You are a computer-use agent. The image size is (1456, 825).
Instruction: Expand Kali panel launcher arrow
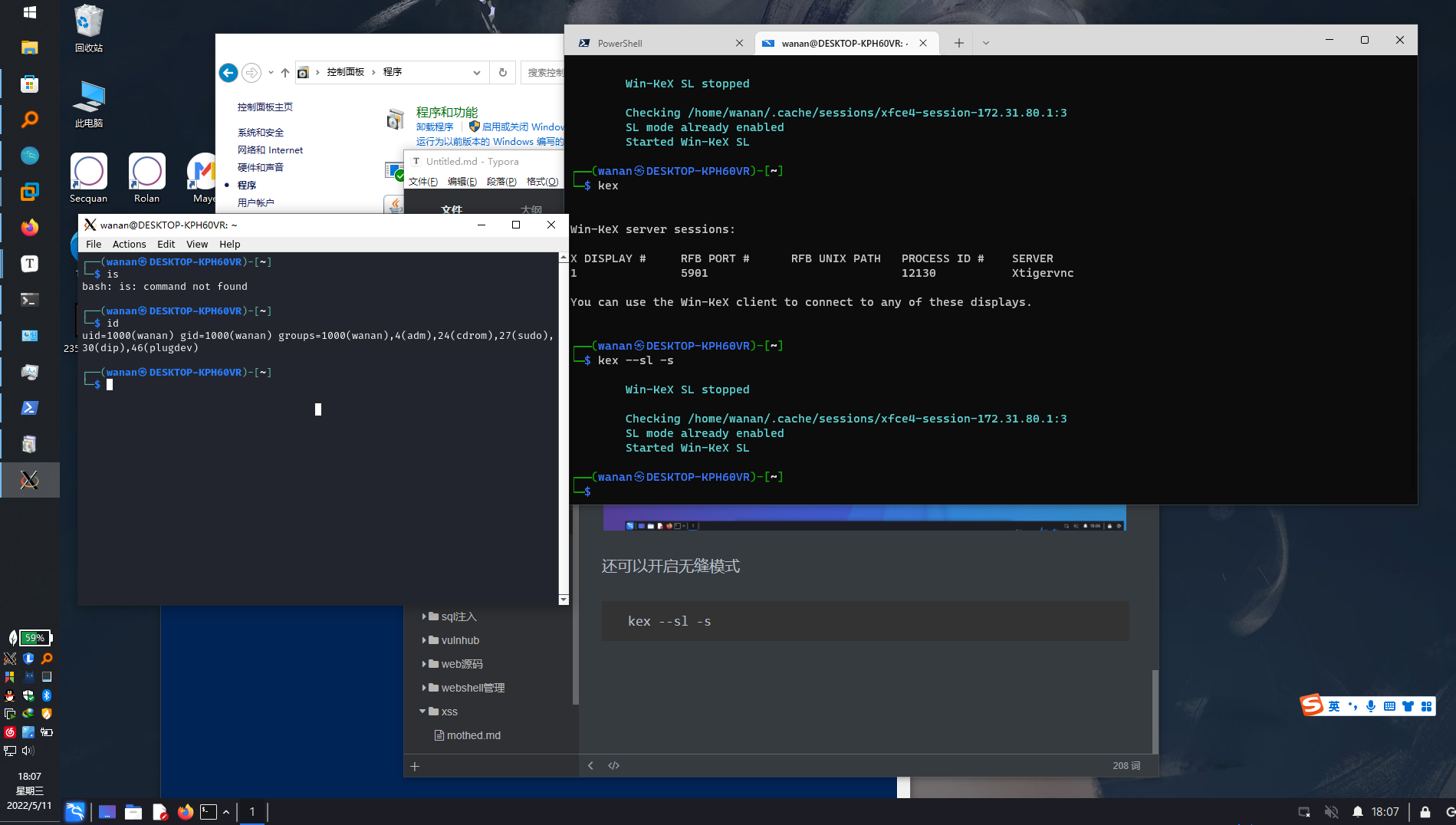tap(226, 812)
